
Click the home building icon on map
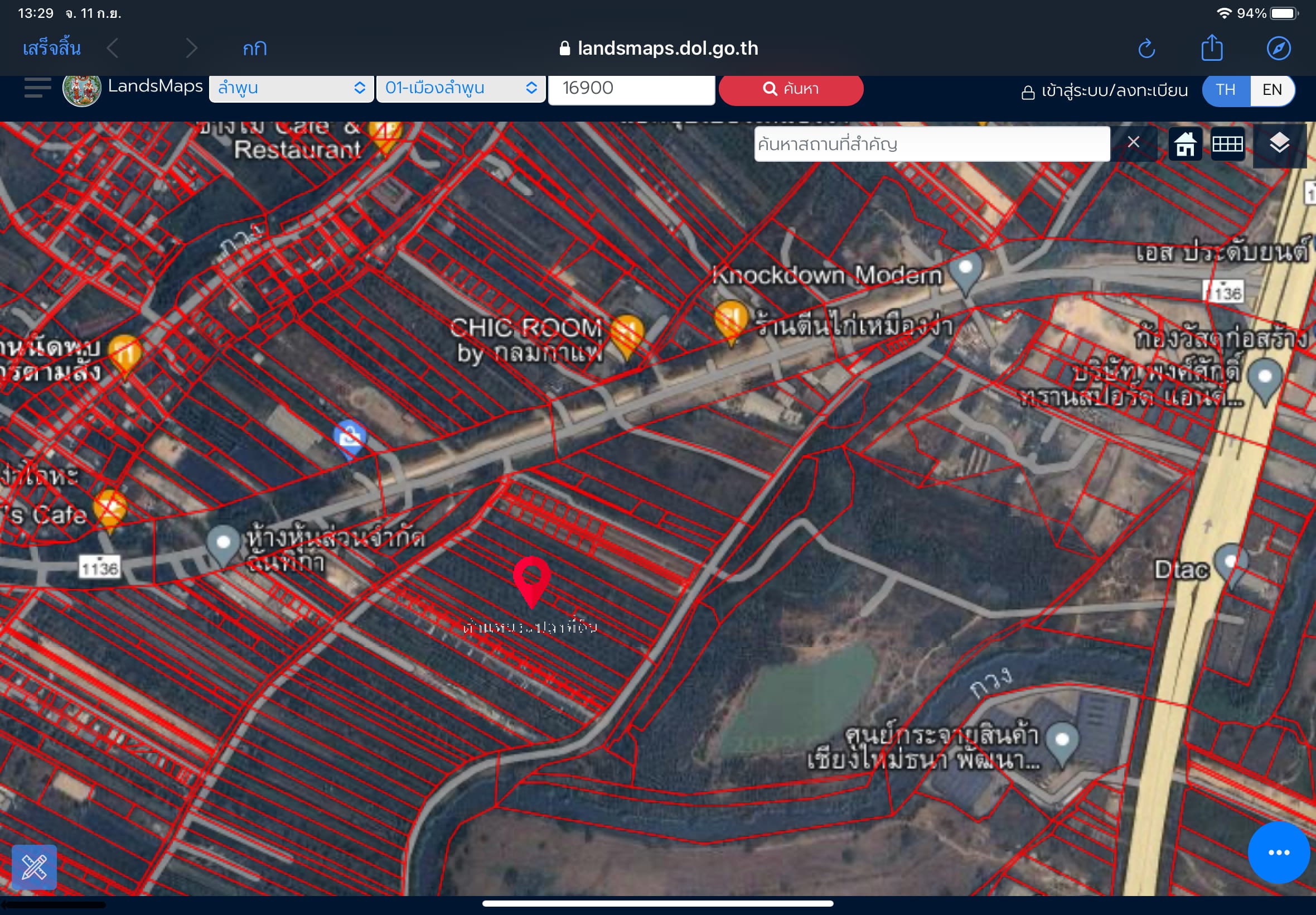pyautogui.click(x=1185, y=144)
